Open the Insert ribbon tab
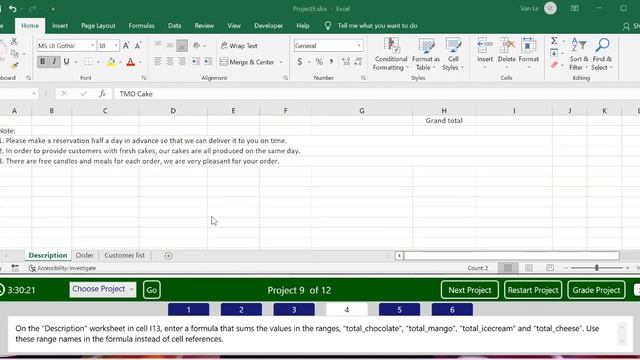Viewport: 640px width, 360px height. pos(60,26)
